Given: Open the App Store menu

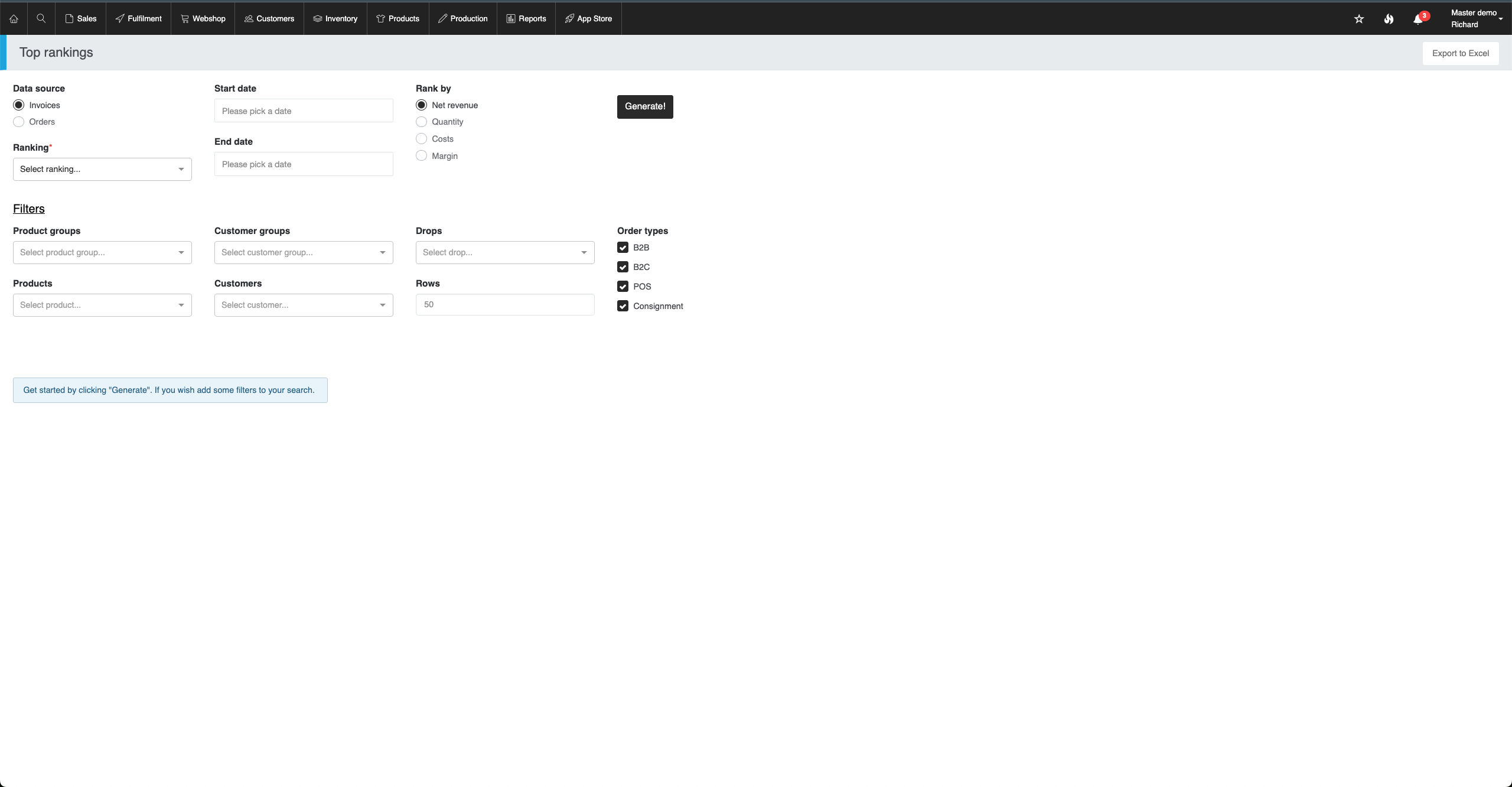Looking at the screenshot, I should pos(589,19).
